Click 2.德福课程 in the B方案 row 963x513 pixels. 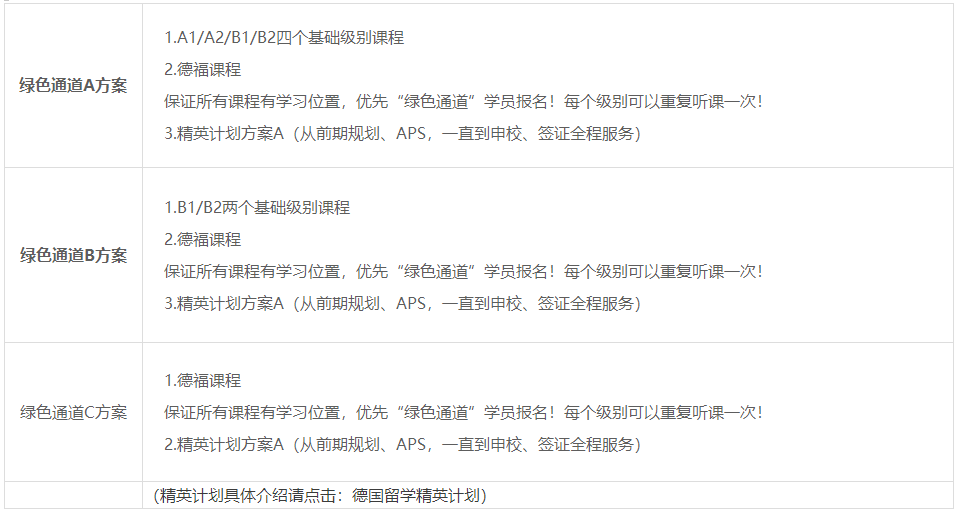tap(203, 240)
